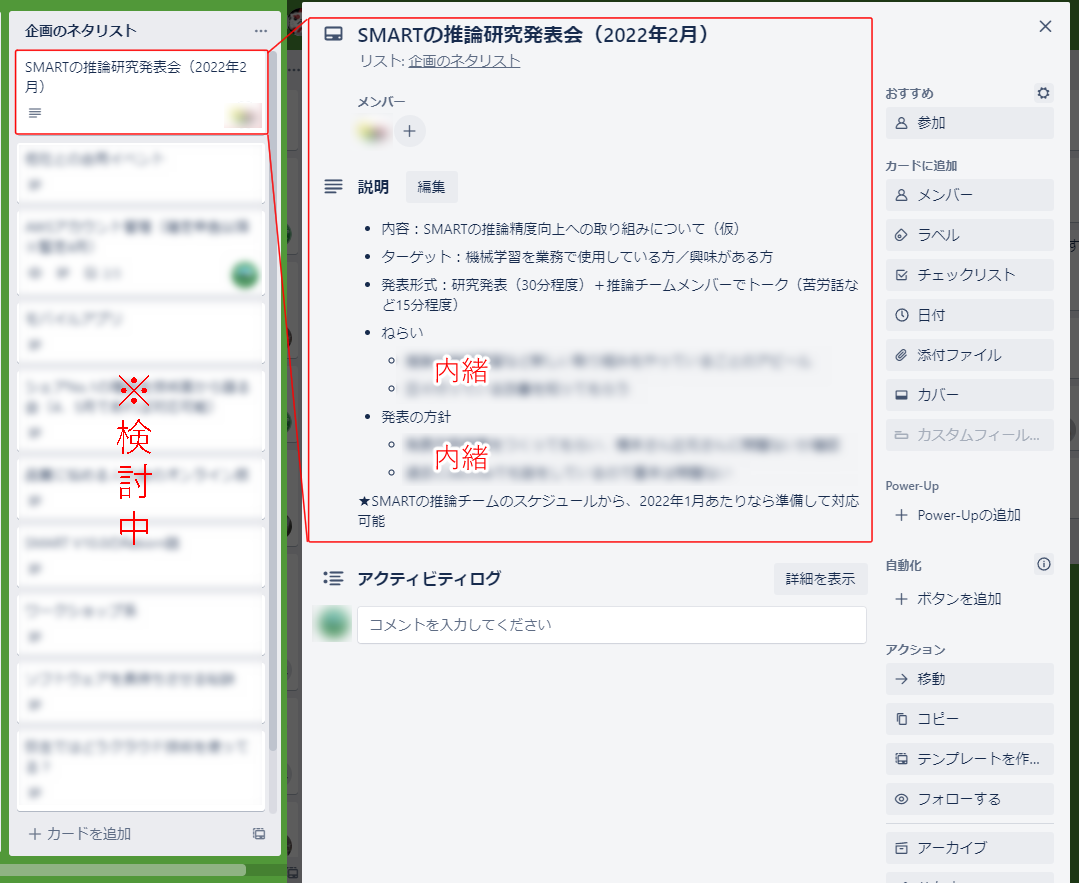Click the board's horizontal scrollbar at bottom
1079x883 pixels.
pyautogui.click(x=122, y=870)
